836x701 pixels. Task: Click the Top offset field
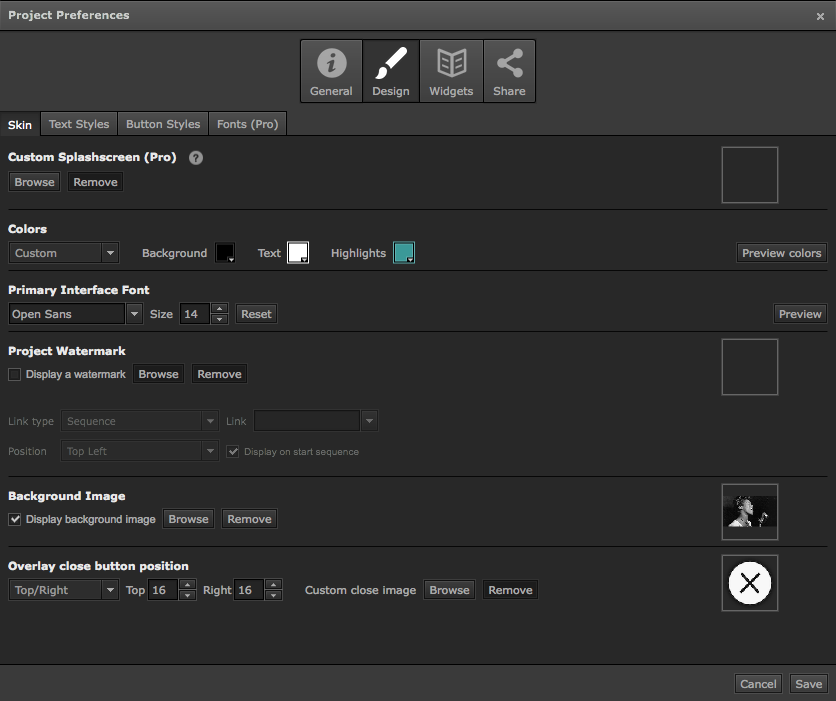163,590
